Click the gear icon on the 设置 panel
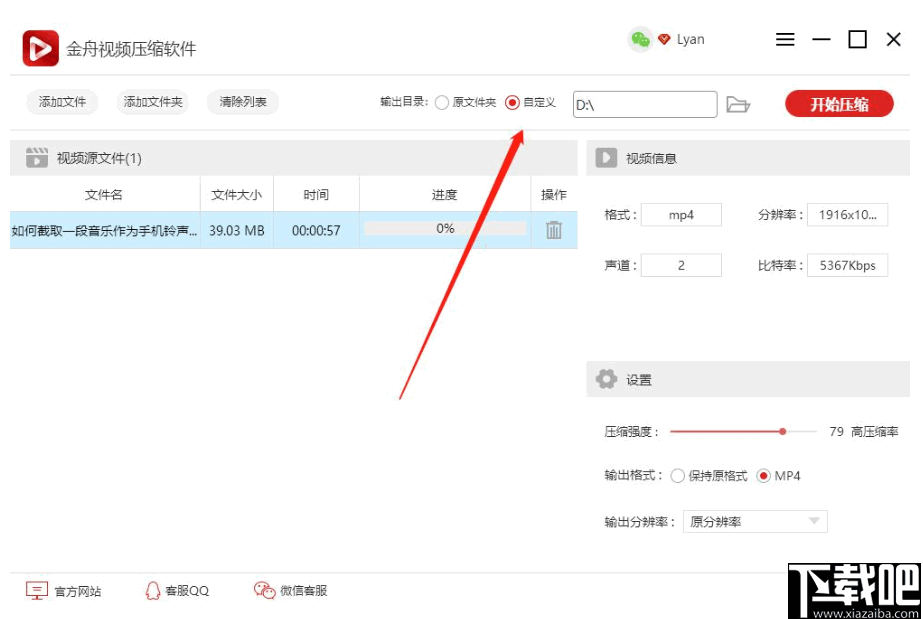923x619 pixels. click(x=606, y=379)
